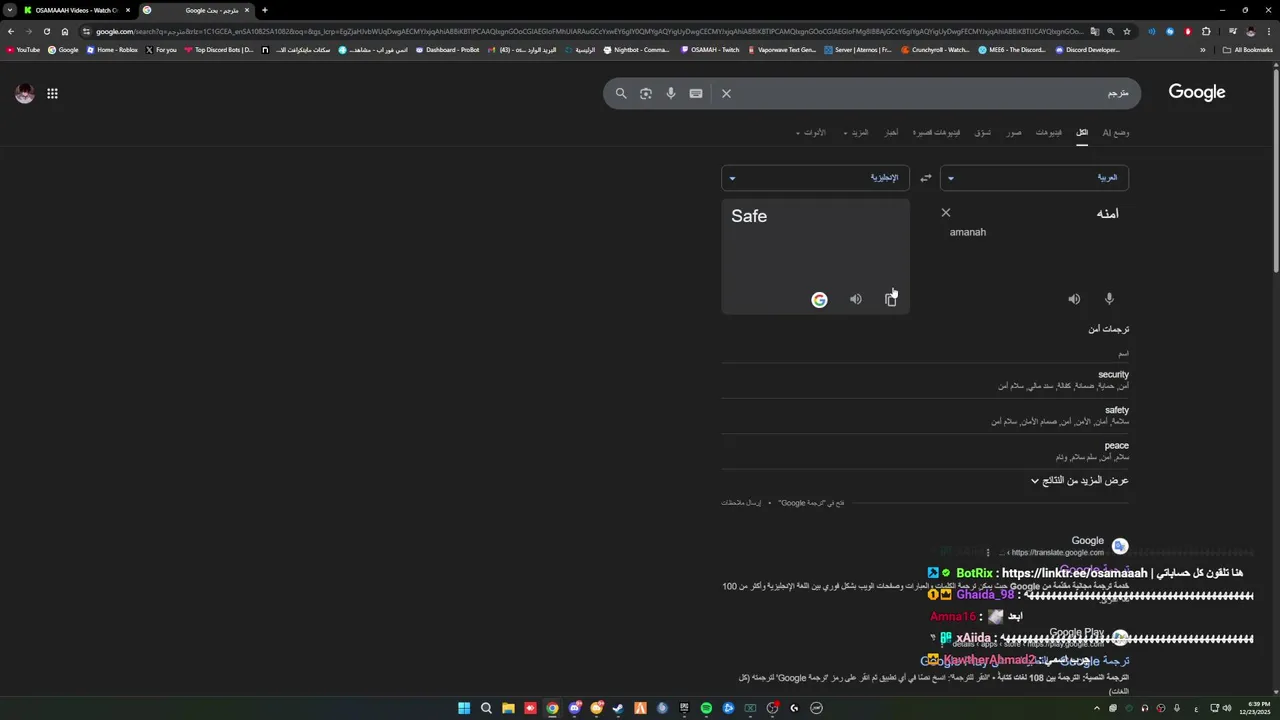This screenshot has width=1280, height=720.
Task: Open the Crunchyroll bookmark
Action: tap(935, 49)
